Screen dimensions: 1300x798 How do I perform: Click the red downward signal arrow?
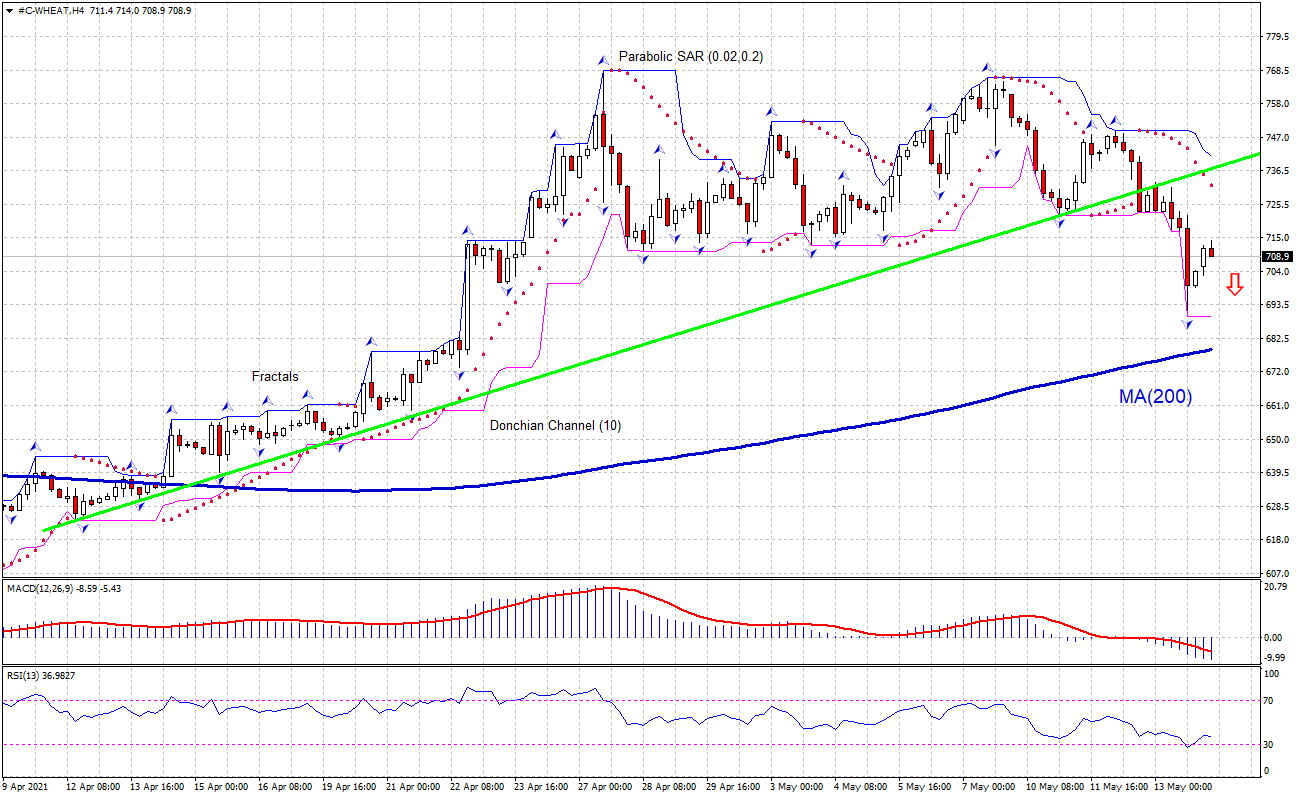(1235, 284)
